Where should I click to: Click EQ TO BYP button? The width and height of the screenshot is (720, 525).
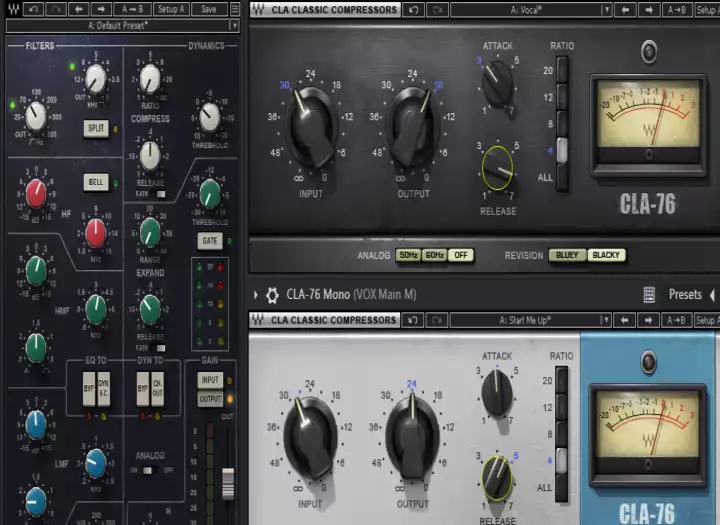click(89, 389)
